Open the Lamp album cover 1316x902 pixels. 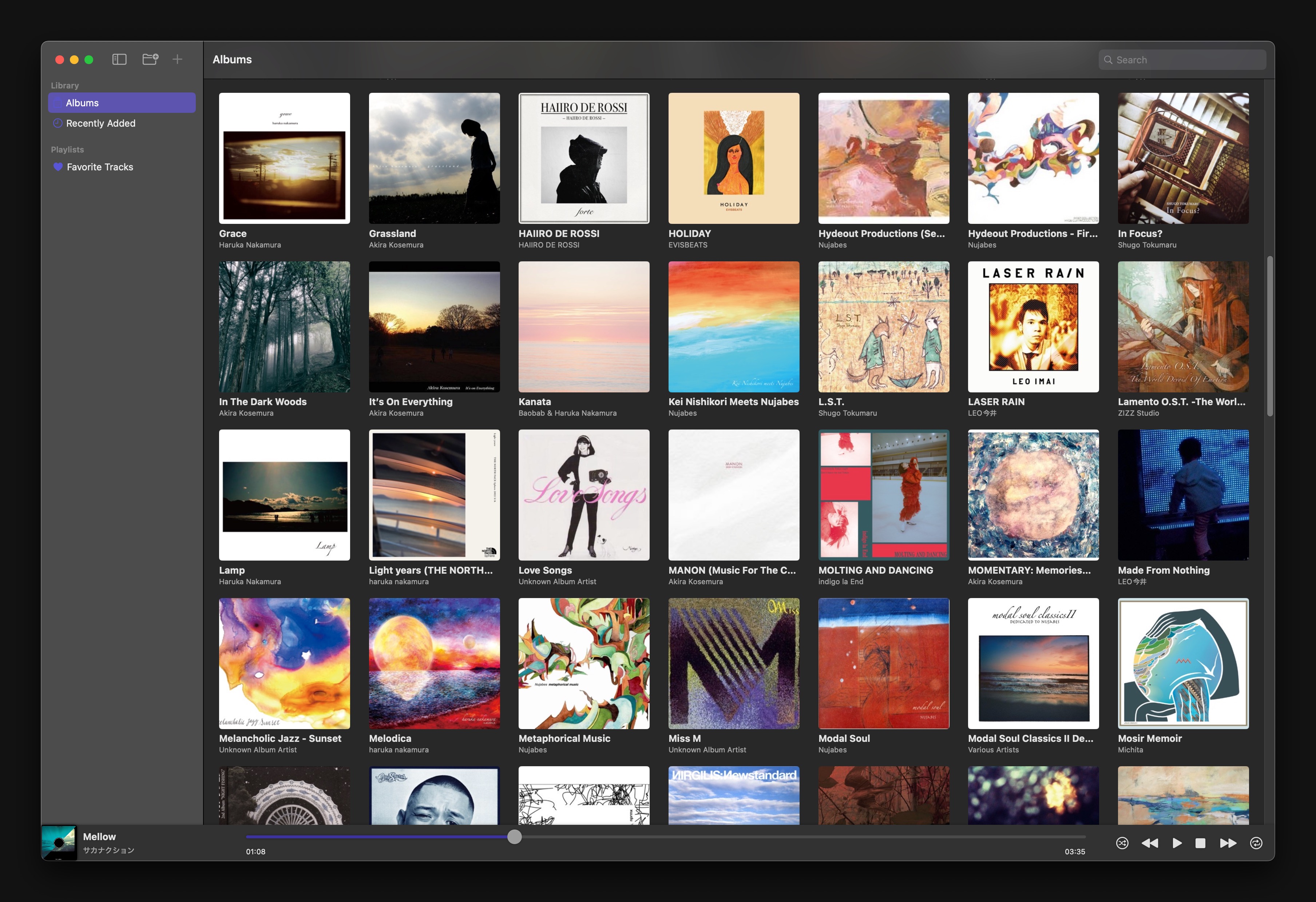284,495
